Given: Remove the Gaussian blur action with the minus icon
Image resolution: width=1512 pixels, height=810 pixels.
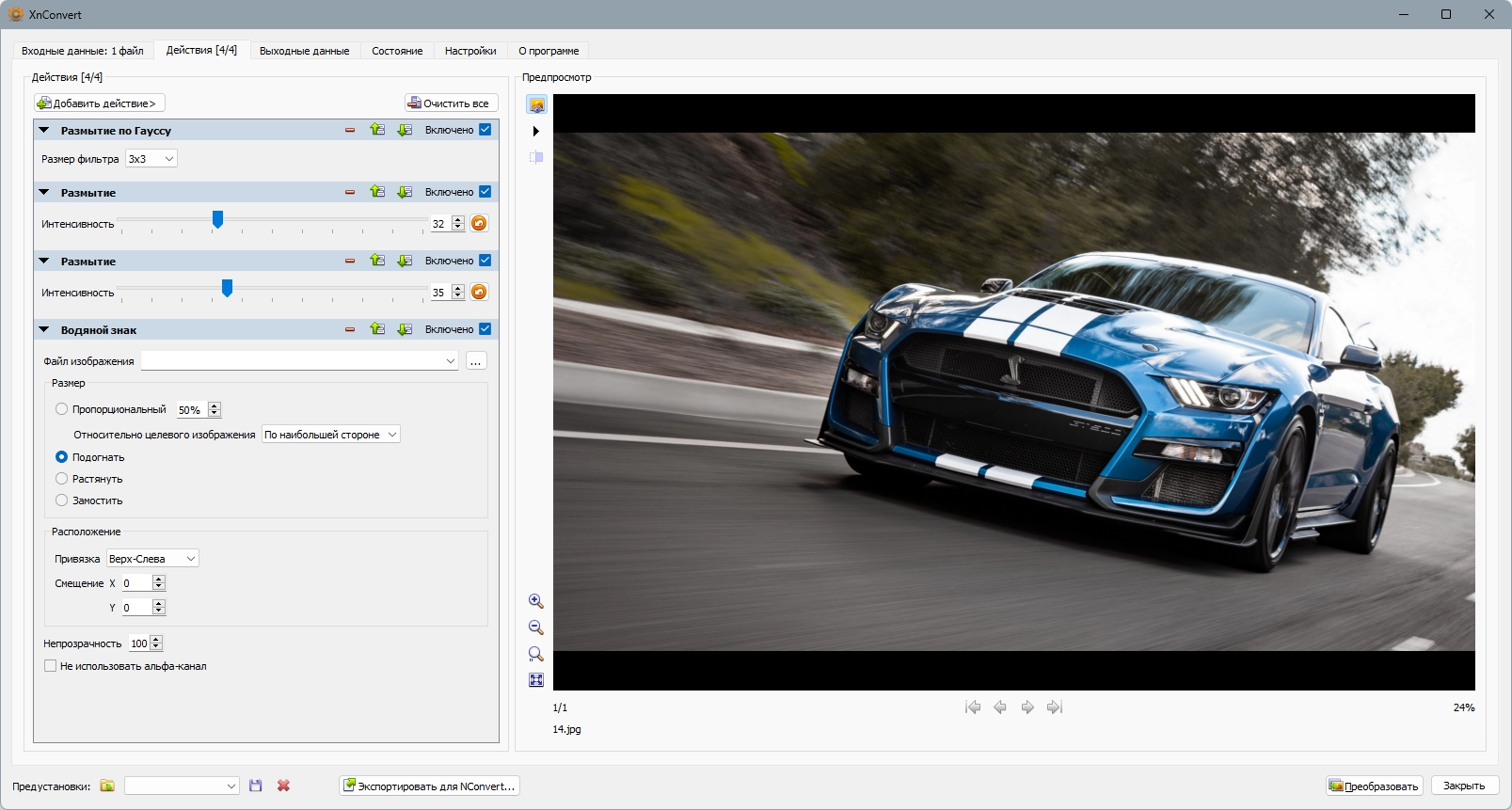Looking at the screenshot, I should (x=350, y=131).
